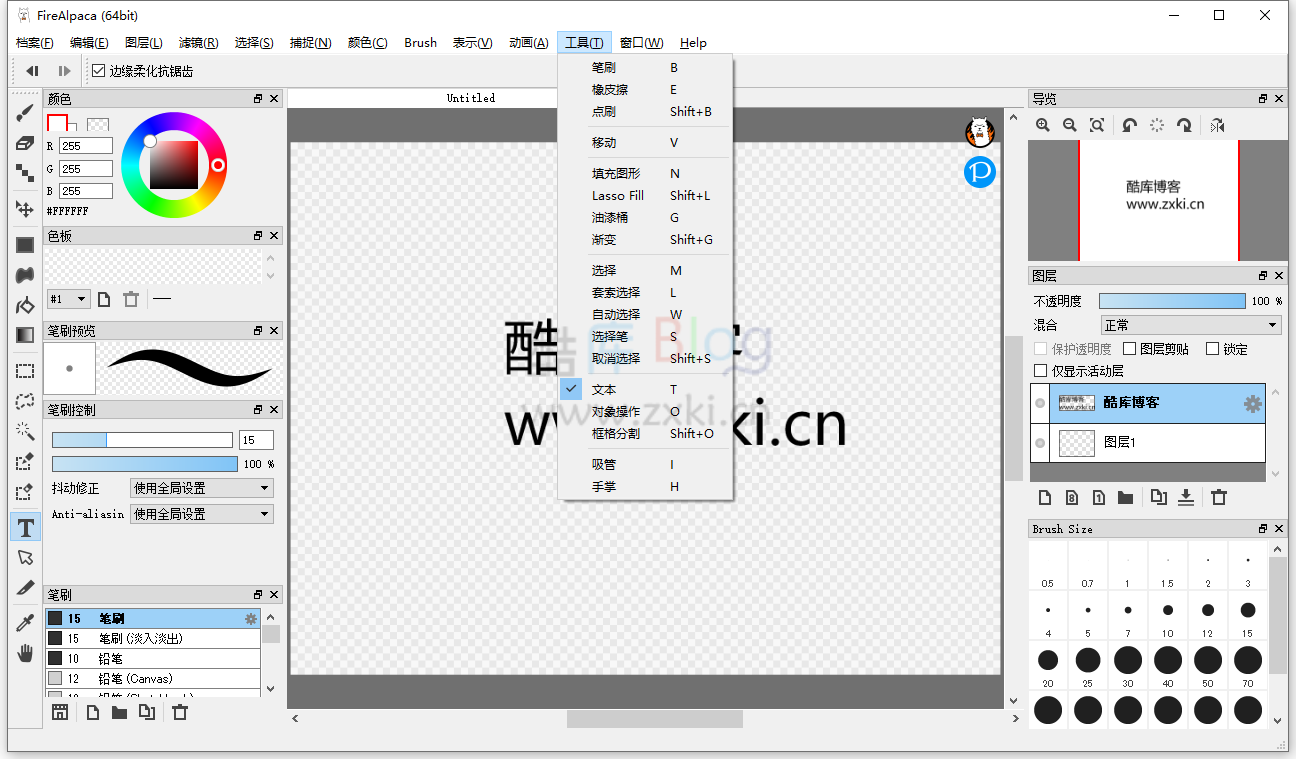This screenshot has height=759, width=1296.
Task: Open the 滤镜 menu in the menu bar
Action: pos(197,42)
